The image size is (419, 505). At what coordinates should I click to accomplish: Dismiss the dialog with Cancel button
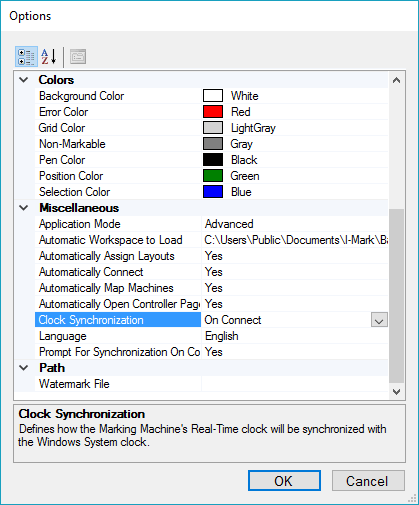click(368, 481)
